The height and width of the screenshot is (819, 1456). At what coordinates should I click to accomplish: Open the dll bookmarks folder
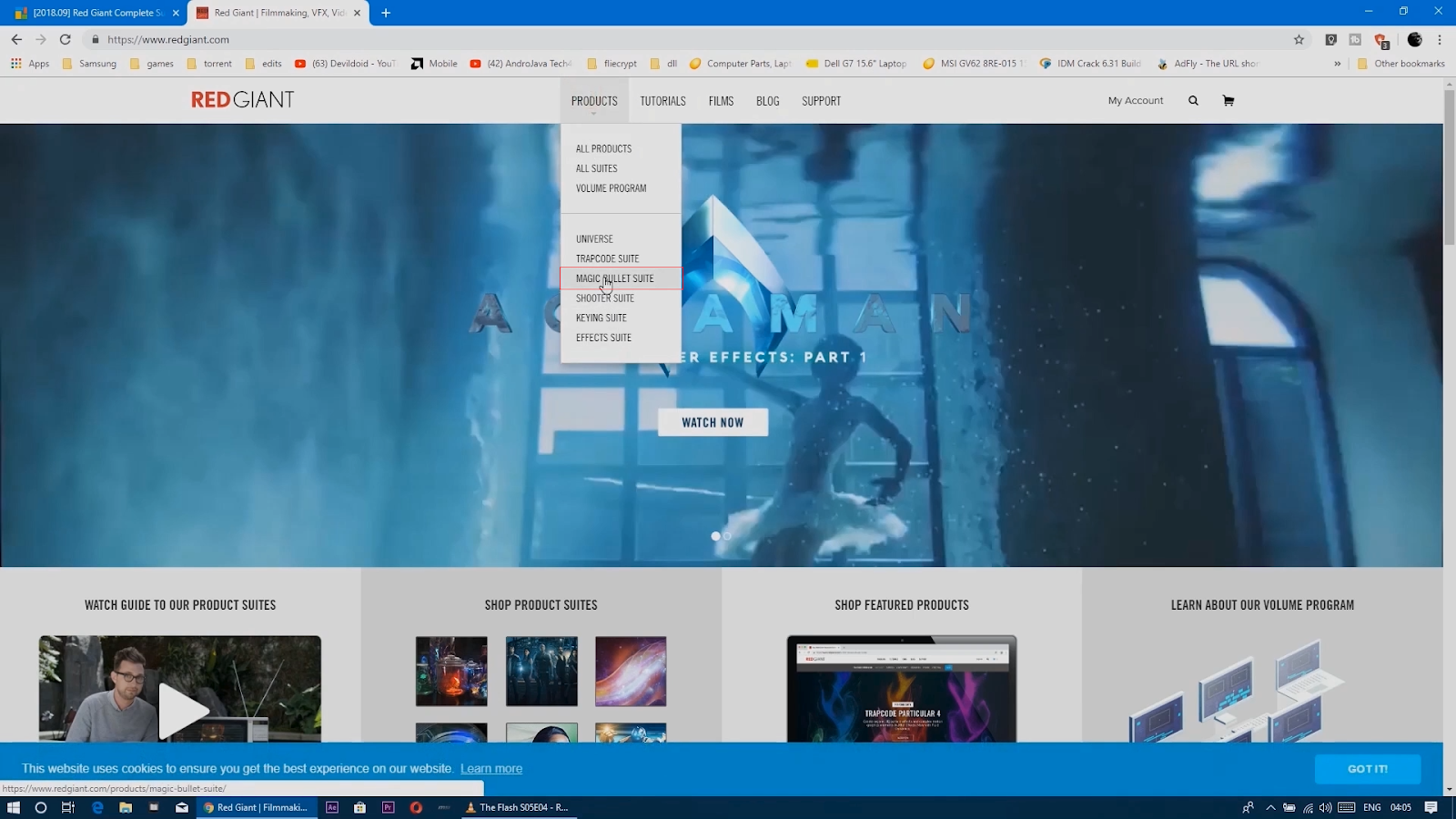tap(663, 64)
